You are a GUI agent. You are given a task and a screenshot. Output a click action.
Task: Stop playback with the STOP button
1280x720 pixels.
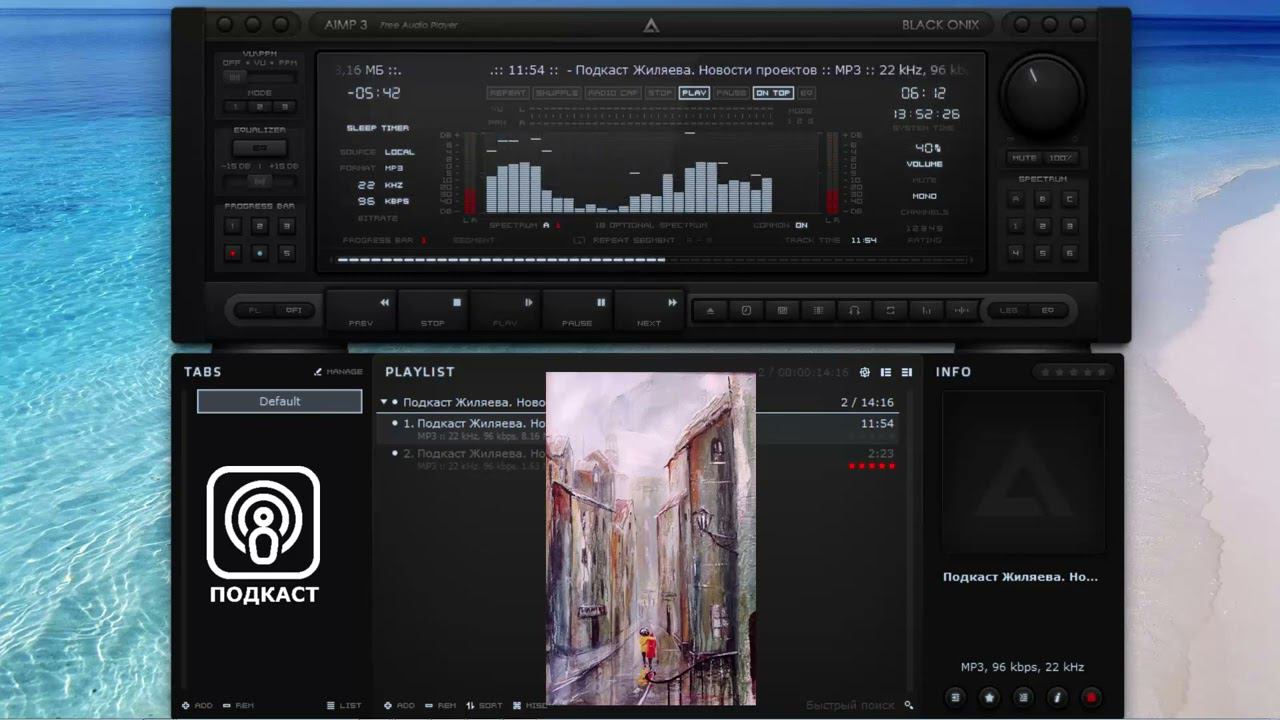tap(433, 310)
